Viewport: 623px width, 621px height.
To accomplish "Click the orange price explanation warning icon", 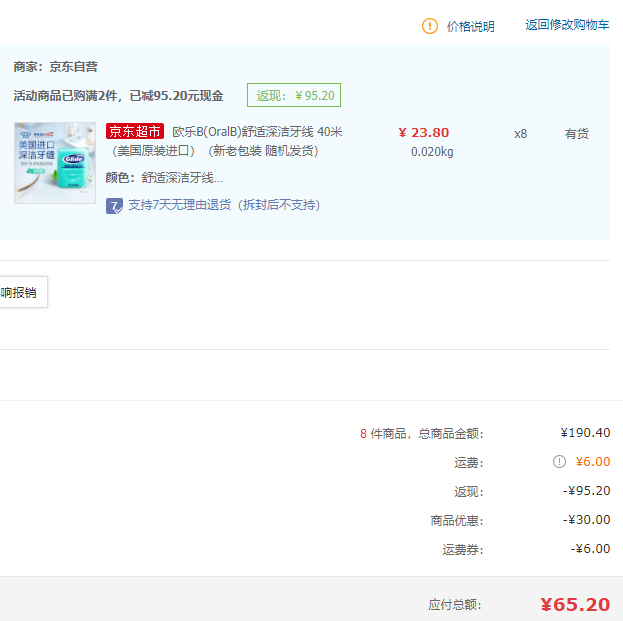I will click(430, 26).
